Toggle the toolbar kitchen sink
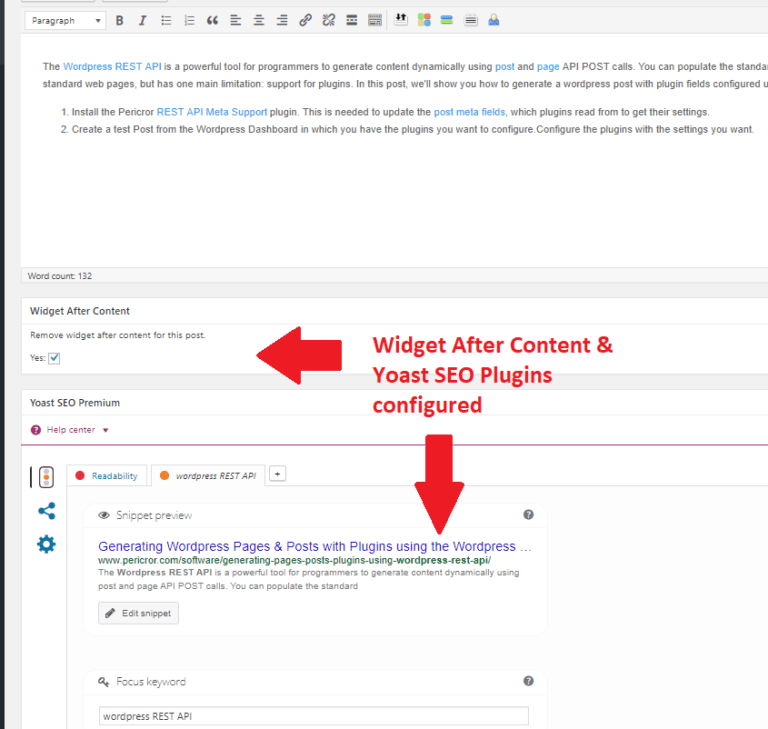This screenshot has height=729, width=768. [x=375, y=21]
